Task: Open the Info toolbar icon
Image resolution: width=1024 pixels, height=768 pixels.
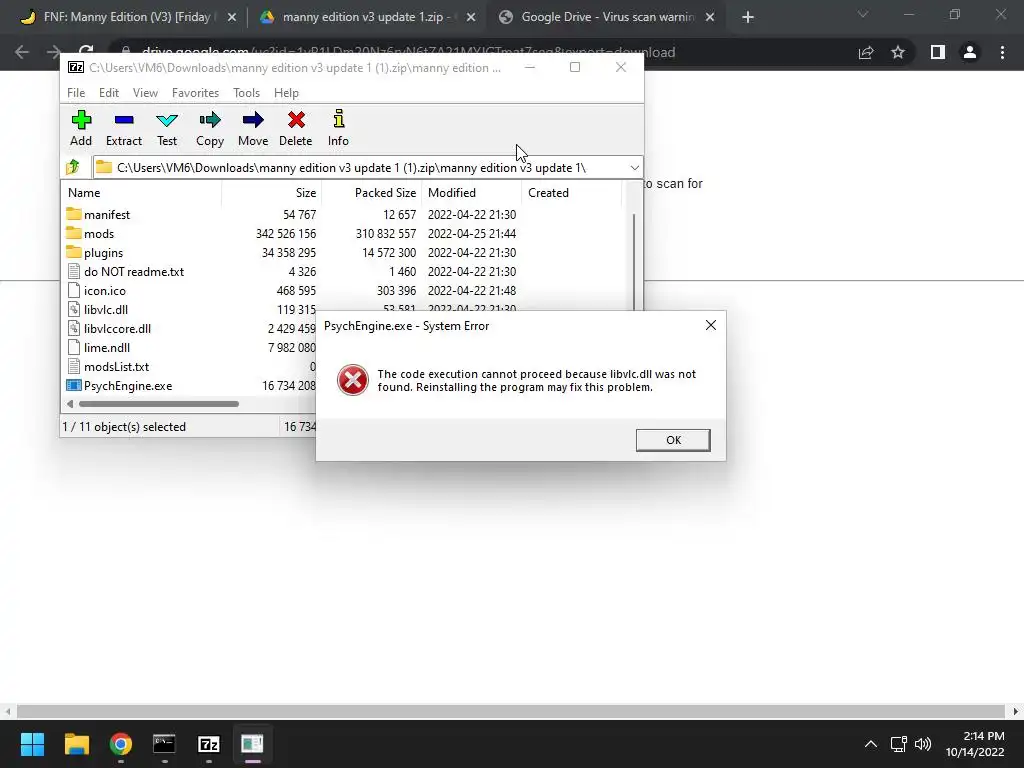Action: pos(338,128)
